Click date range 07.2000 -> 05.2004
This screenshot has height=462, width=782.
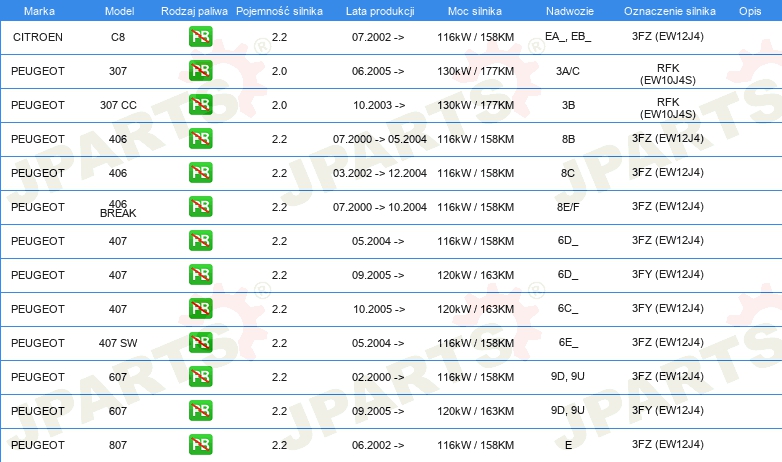380,139
